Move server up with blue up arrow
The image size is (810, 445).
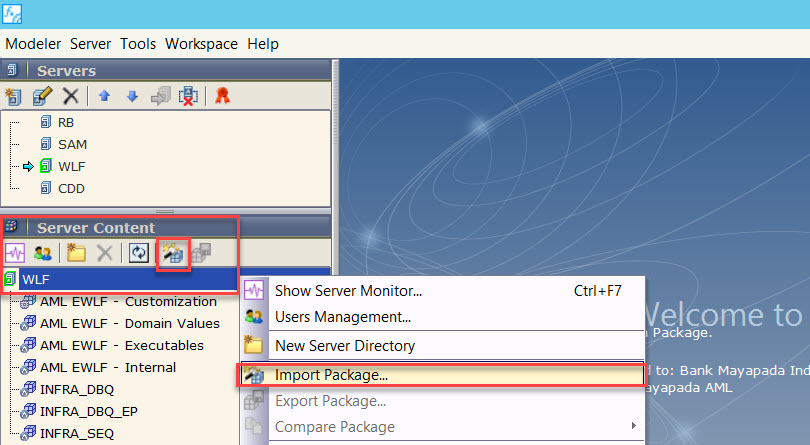104,96
